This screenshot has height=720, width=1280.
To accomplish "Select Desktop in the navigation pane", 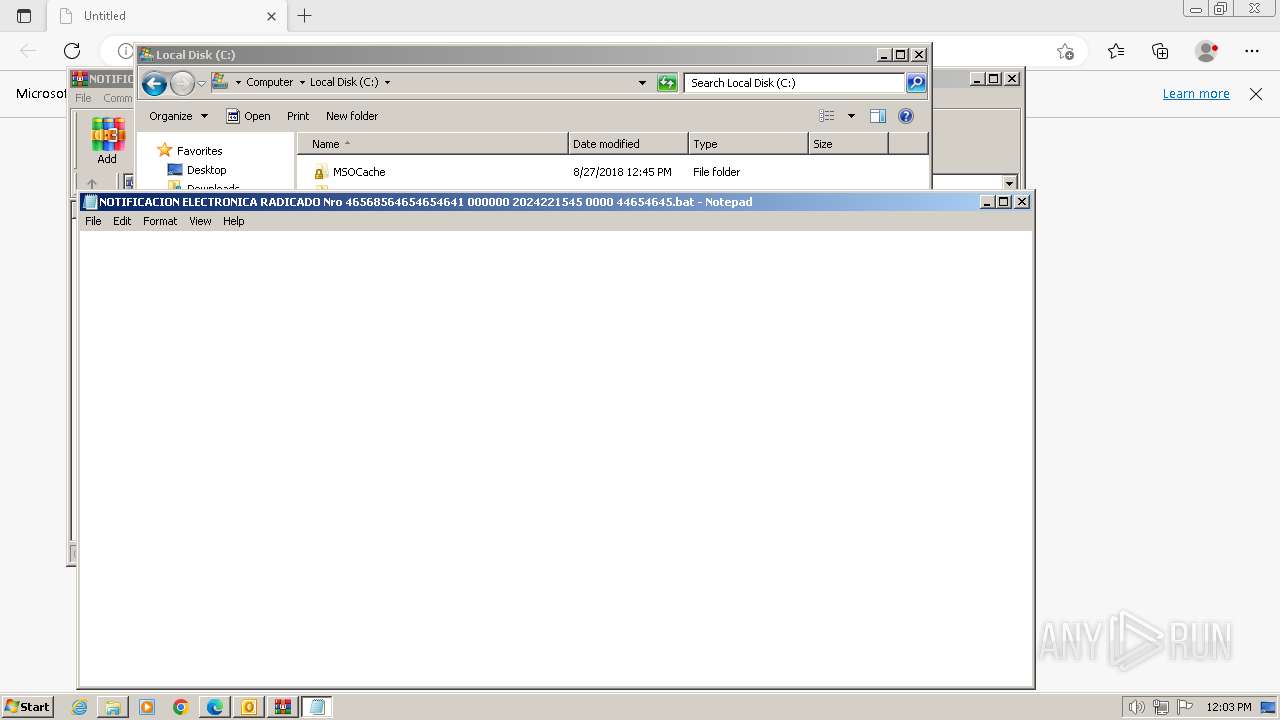I will point(206,170).
